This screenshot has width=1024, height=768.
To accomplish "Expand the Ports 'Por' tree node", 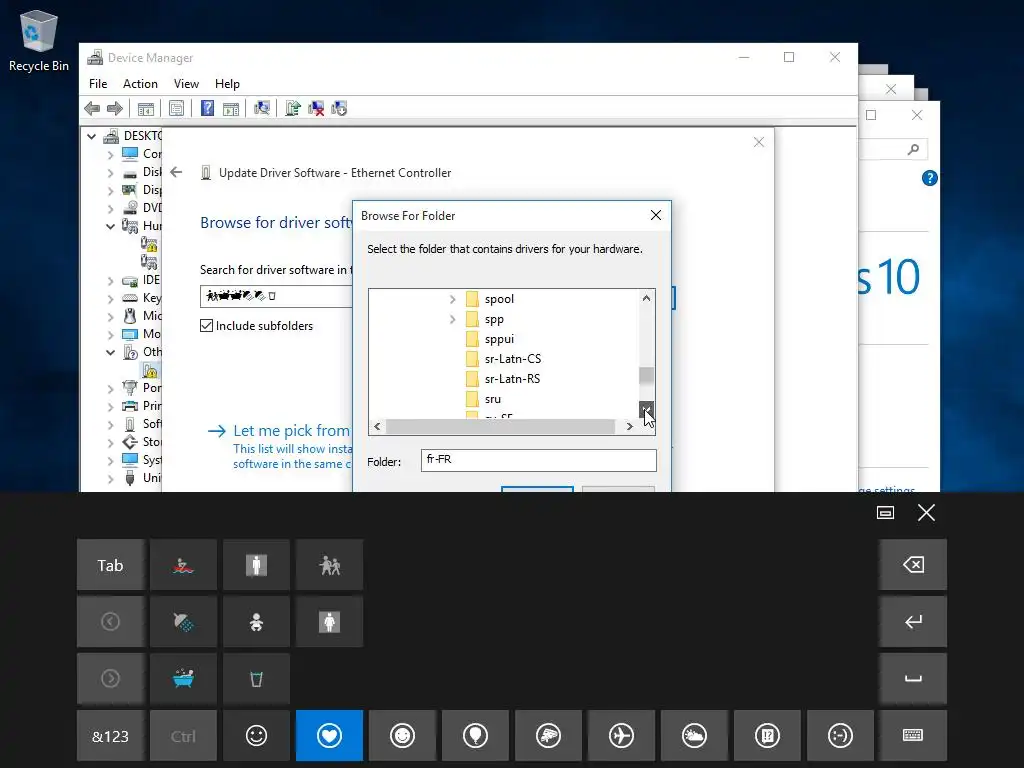I will pos(110,389).
